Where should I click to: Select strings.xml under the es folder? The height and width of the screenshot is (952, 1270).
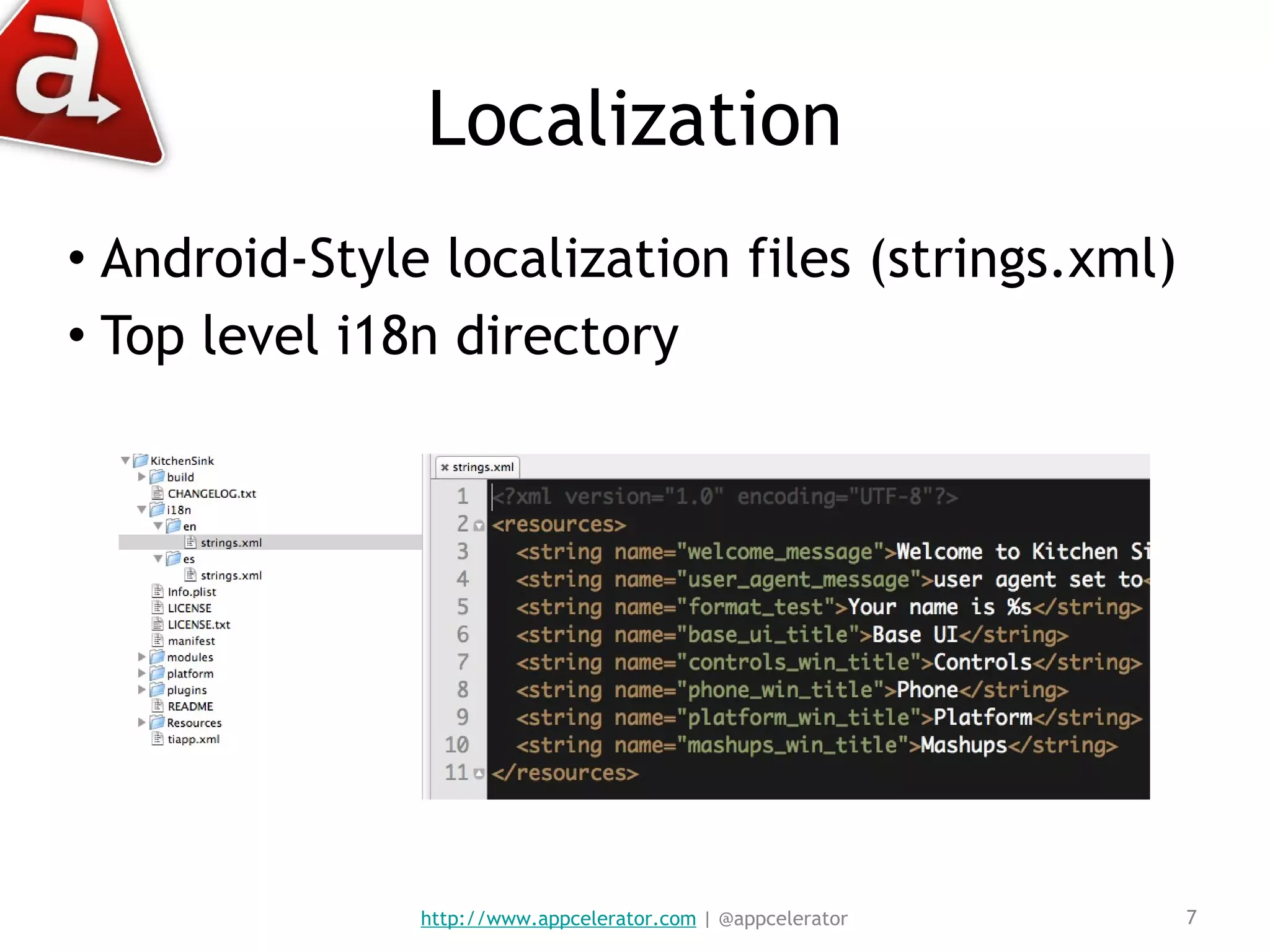(x=231, y=575)
